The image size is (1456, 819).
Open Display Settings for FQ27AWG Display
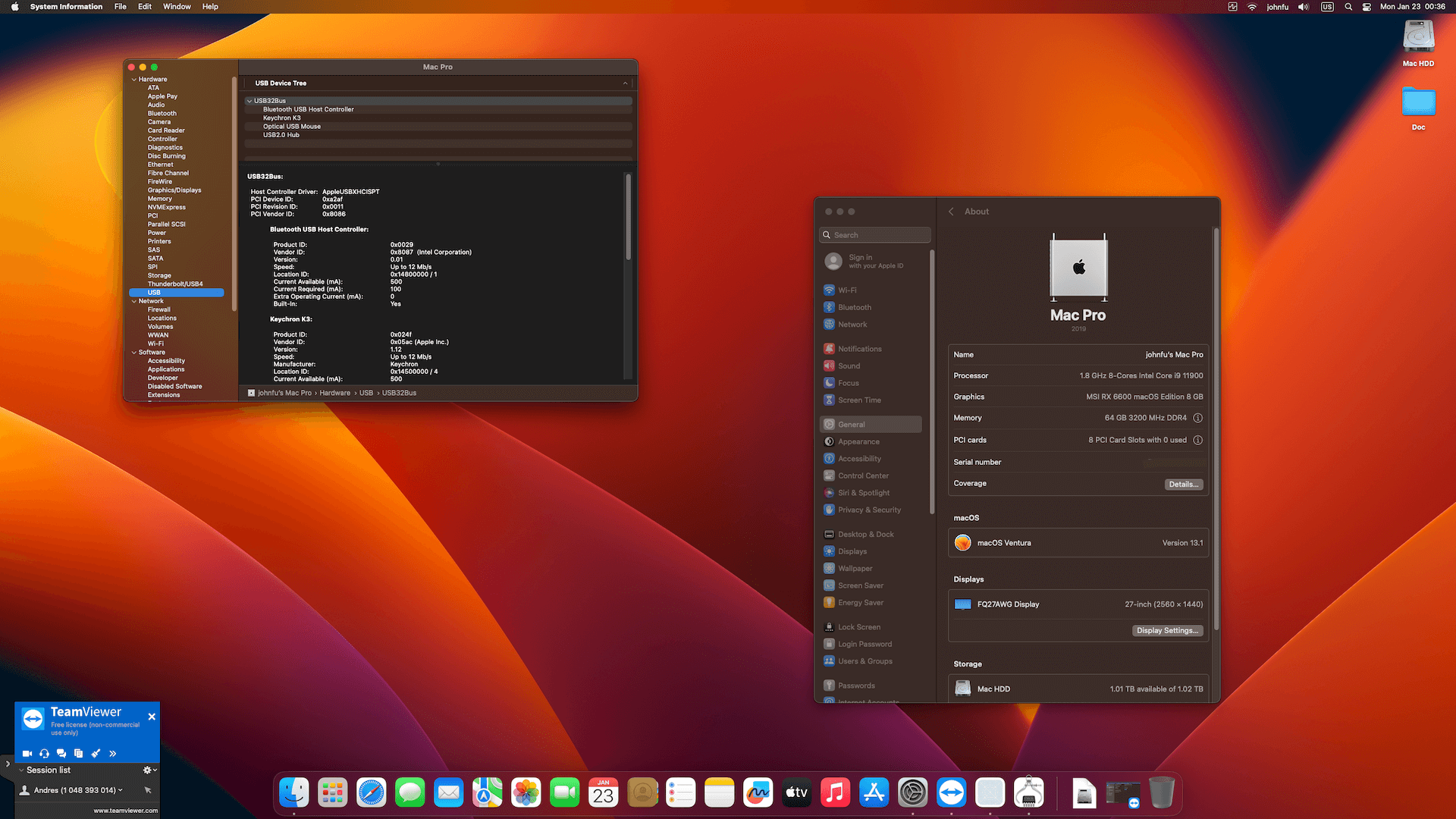pyautogui.click(x=1167, y=630)
